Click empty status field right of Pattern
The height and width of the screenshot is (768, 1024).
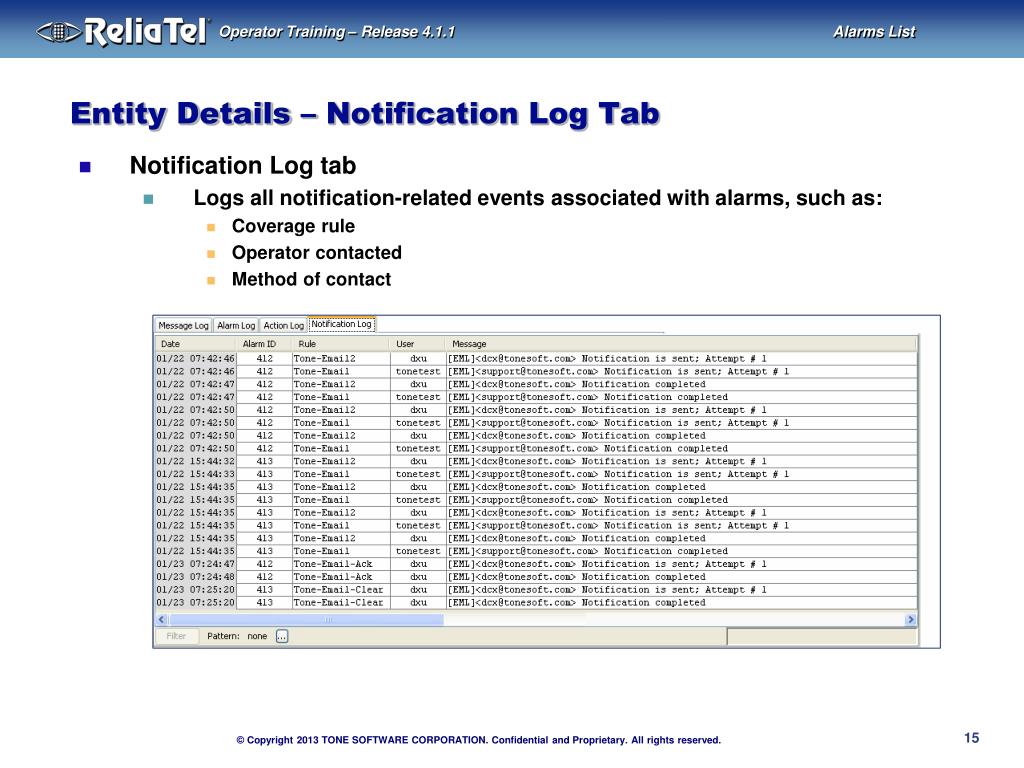point(822,636)
